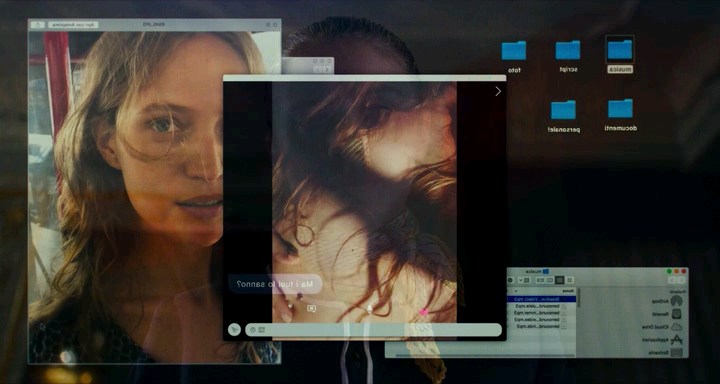This screenshot has width=720, height=384.
Task: Go back in the musica Finder window
Action: 681,280
